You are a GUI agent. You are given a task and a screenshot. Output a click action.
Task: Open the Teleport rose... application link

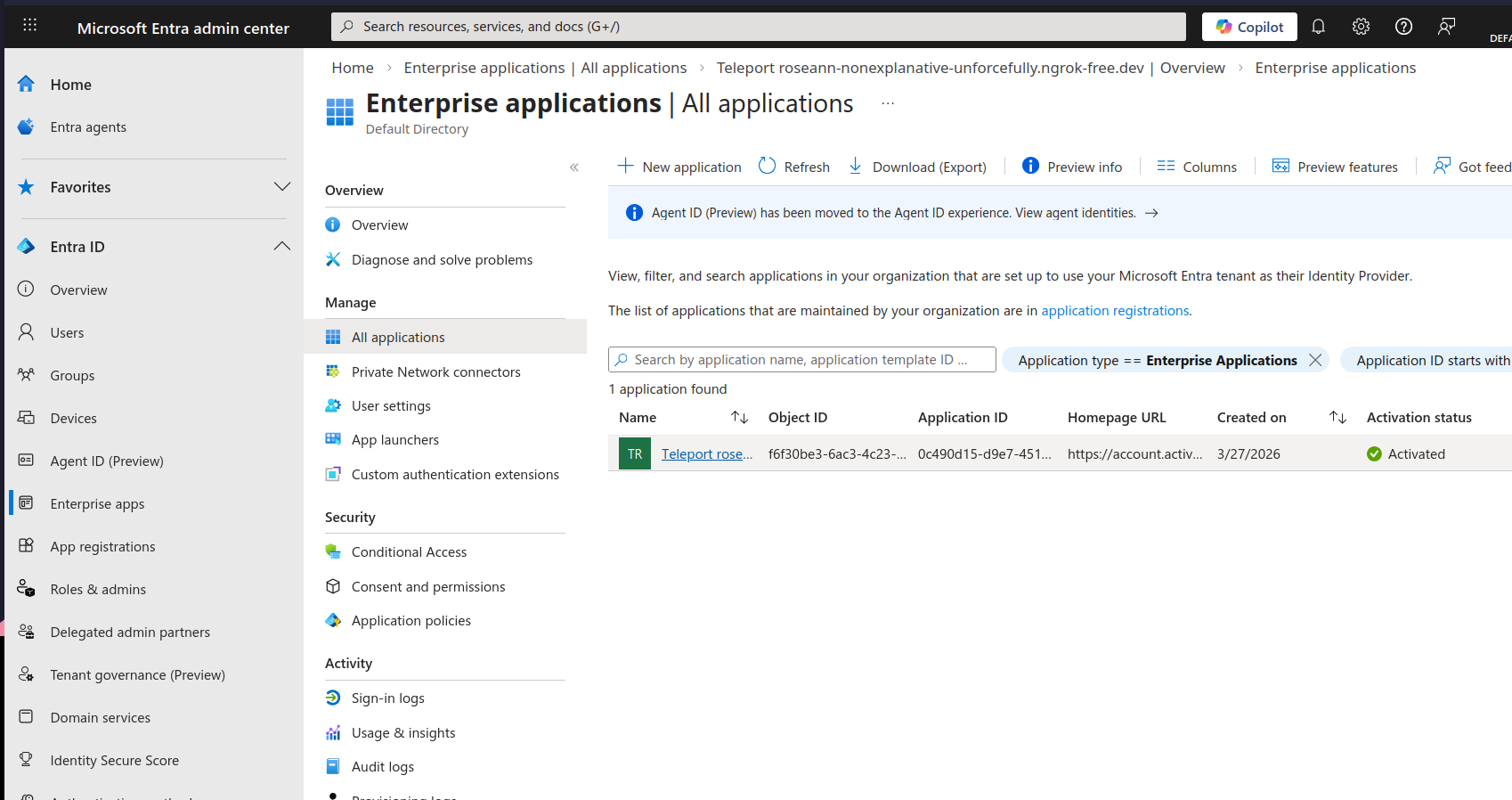pos(707,454)
